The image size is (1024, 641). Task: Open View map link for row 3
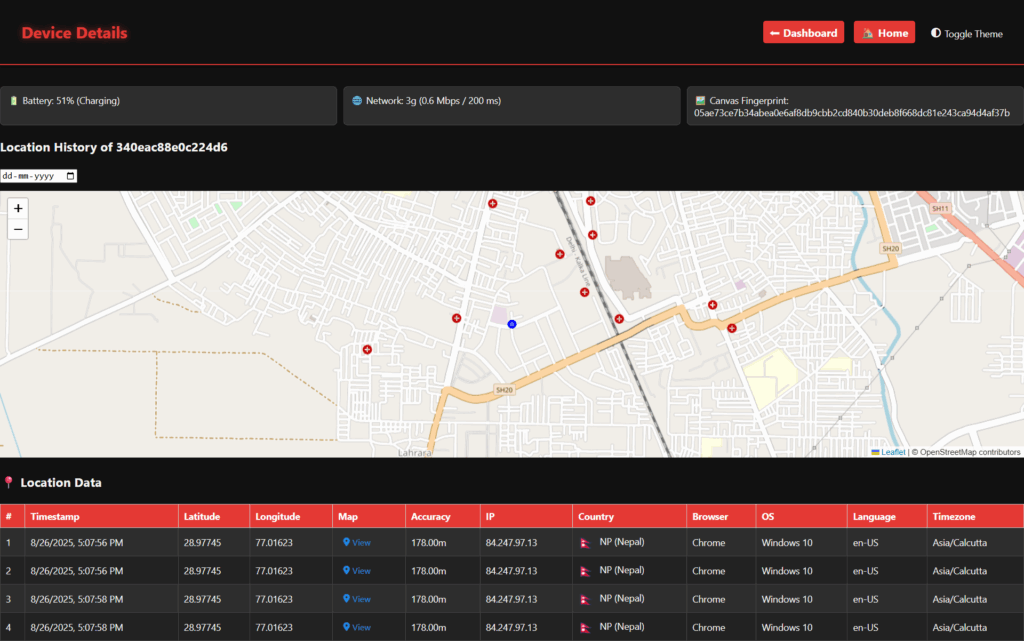tap(356, 599)
